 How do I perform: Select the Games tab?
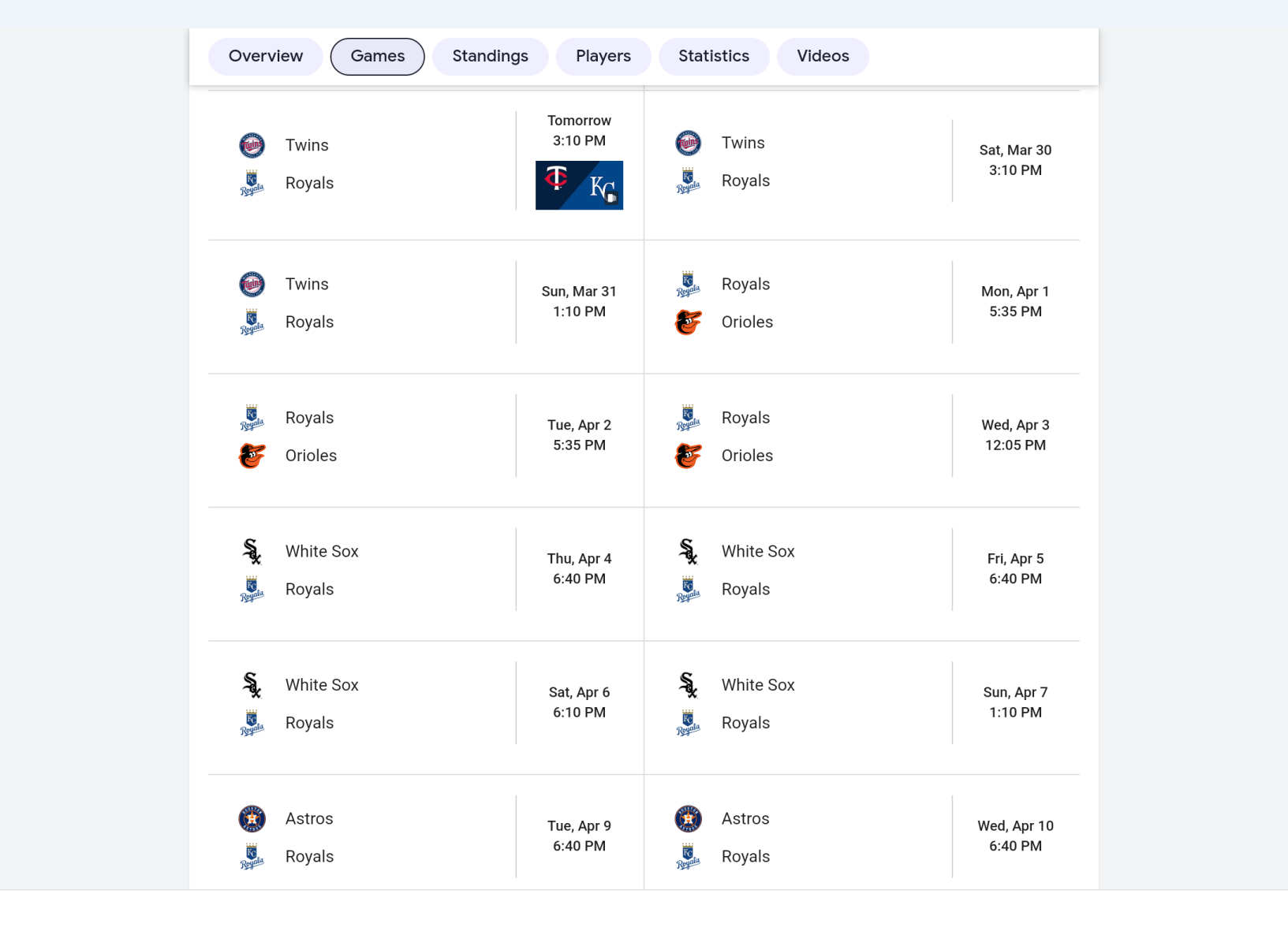click(377, 56)
